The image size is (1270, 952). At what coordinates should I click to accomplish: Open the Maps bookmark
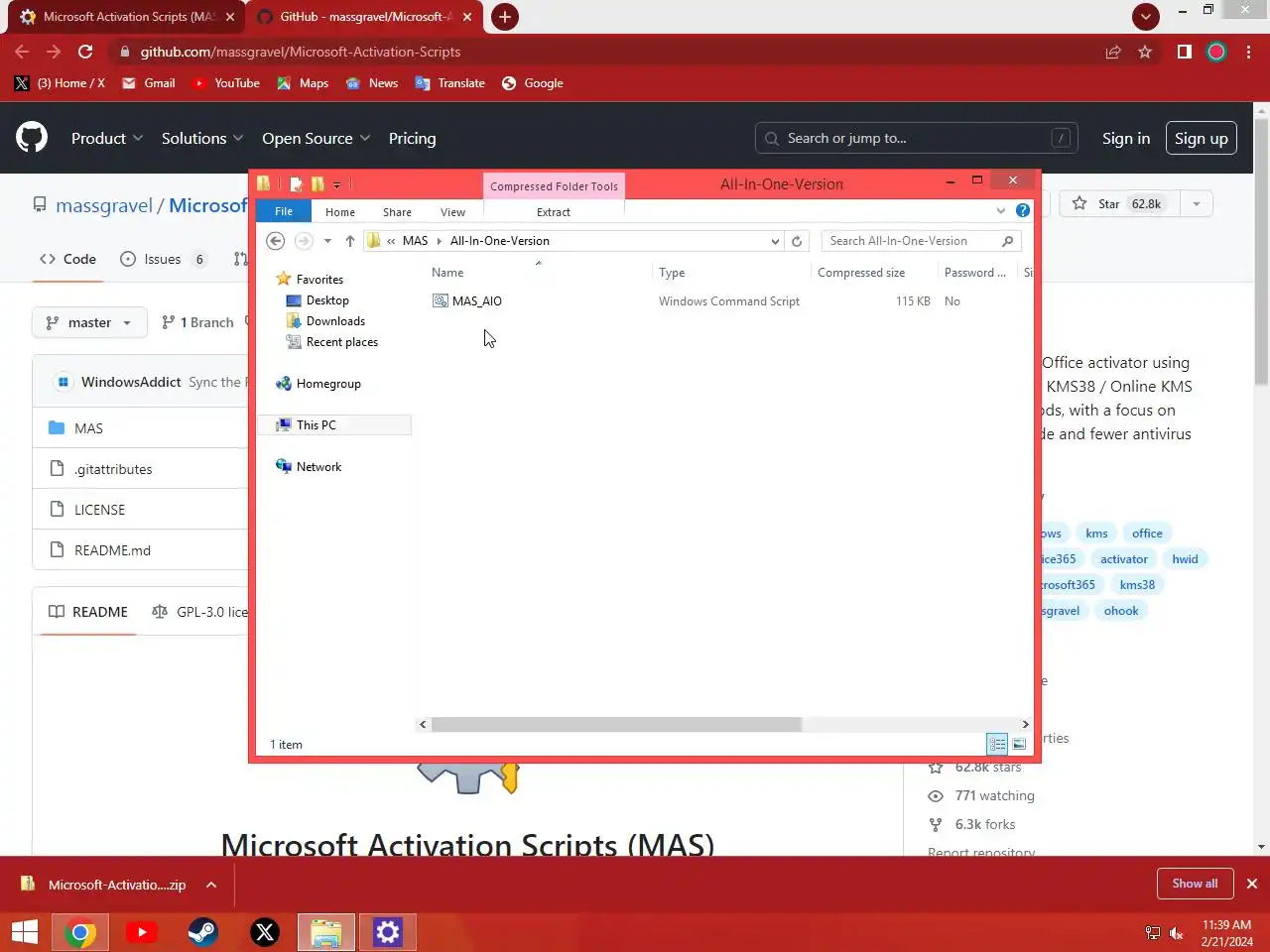pyautogui.click(x=303, y=83)
